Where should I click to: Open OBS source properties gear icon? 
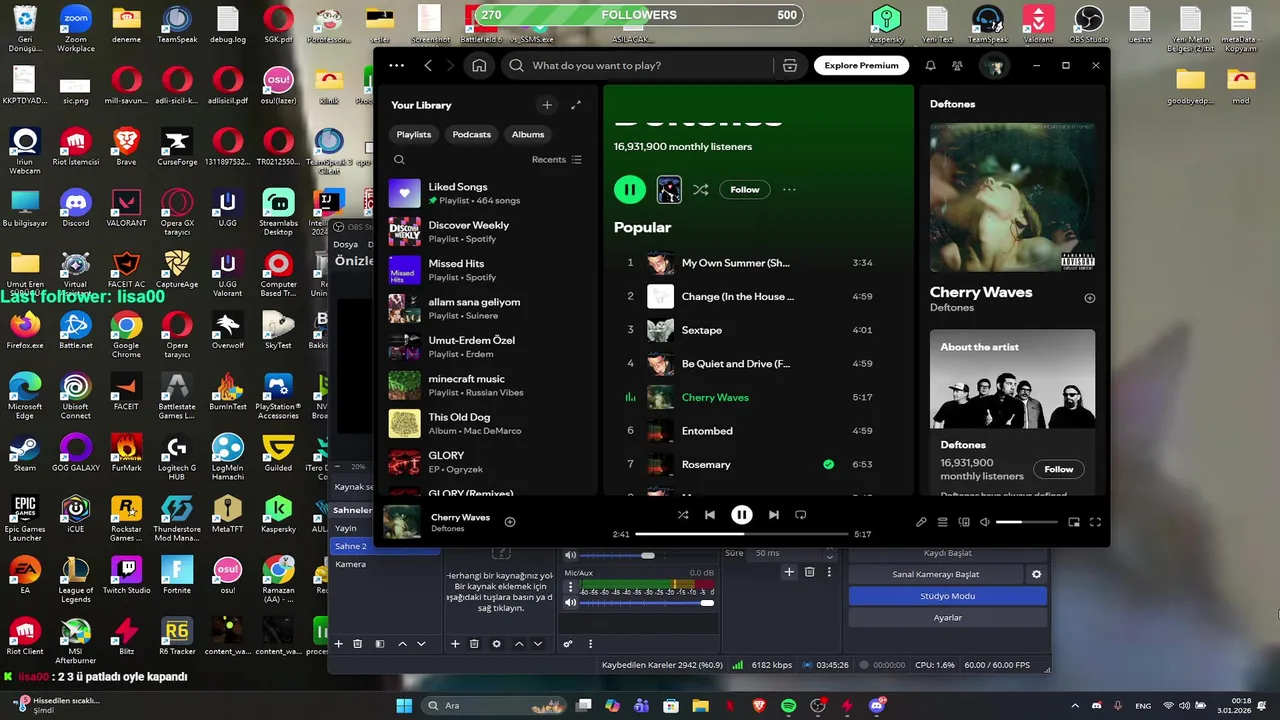pyautogui.click(x=496, y=644)
